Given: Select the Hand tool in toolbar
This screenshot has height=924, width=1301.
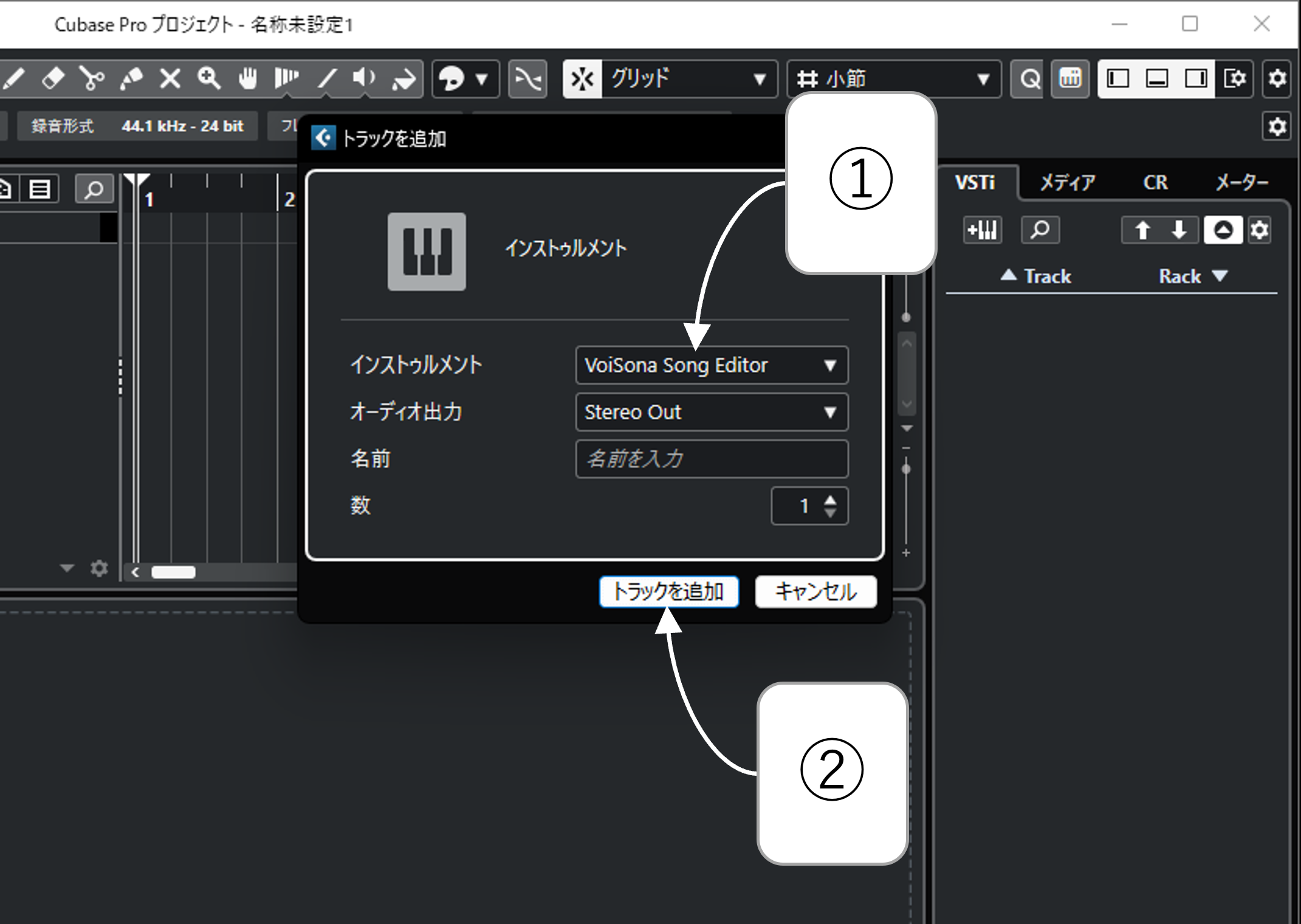Looking at the screenshot, I should click(247, 79).
